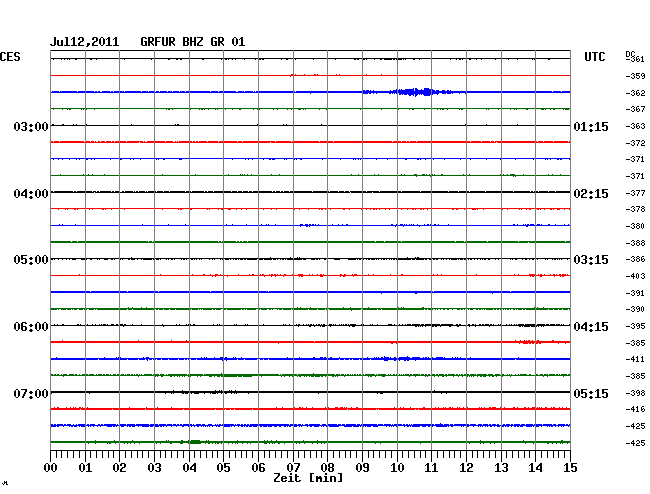The image size is (650, 494).
Task: Click the DC offset value -398
Action: pyautogui.click(x=635, y=393)
